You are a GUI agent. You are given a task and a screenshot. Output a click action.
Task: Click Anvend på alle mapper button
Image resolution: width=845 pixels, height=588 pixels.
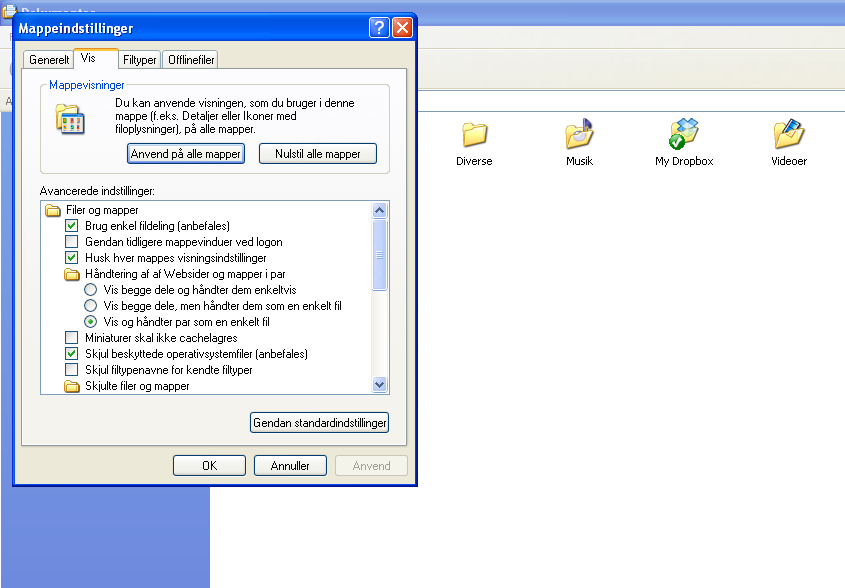point(186,154)
